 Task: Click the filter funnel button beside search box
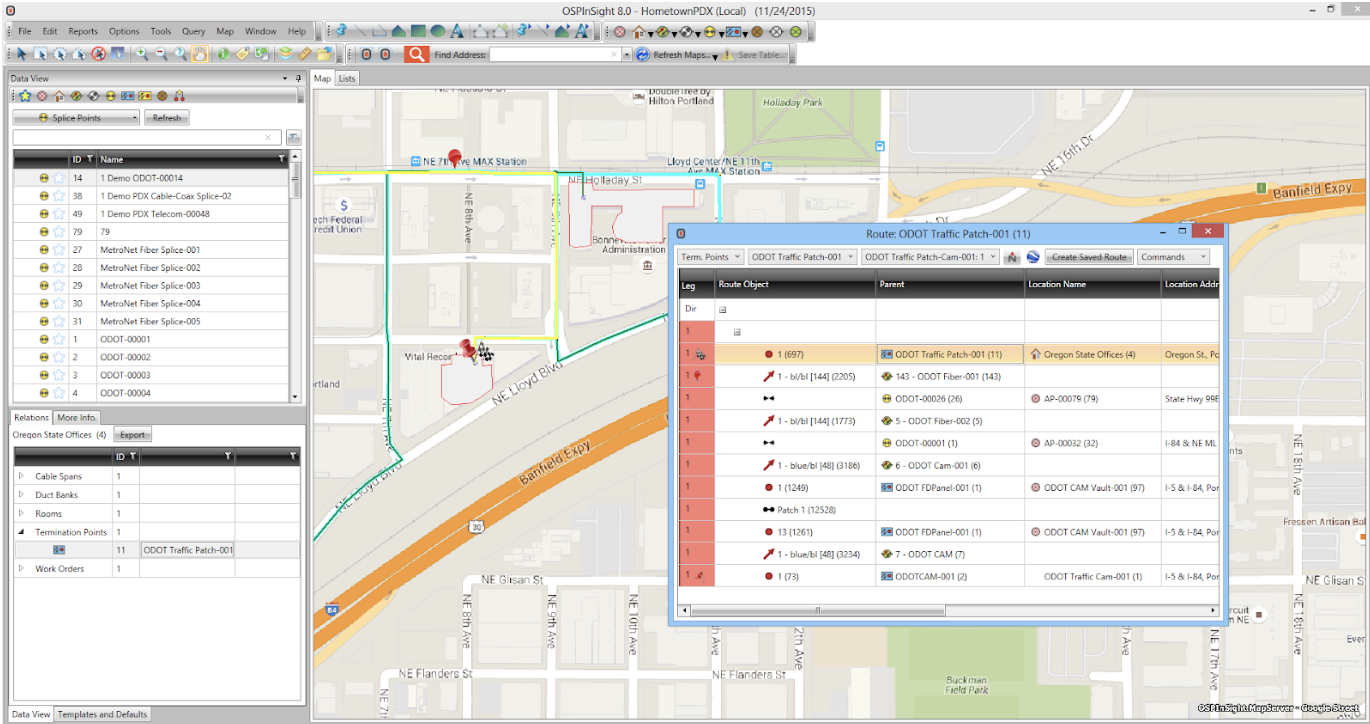pos(293,137)
